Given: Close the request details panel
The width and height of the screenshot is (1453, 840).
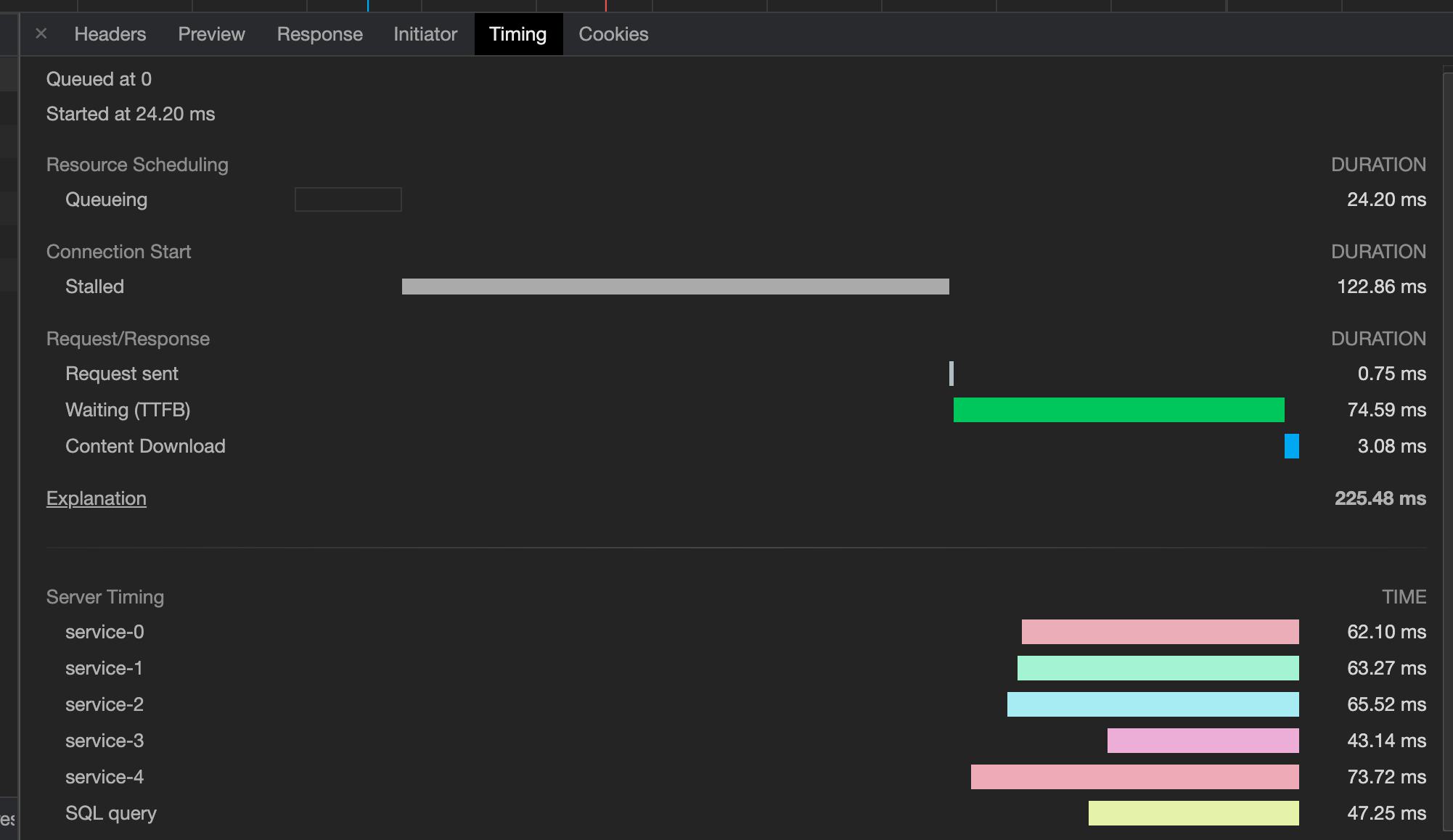Looking at the screenshot, I should [41, 33].
